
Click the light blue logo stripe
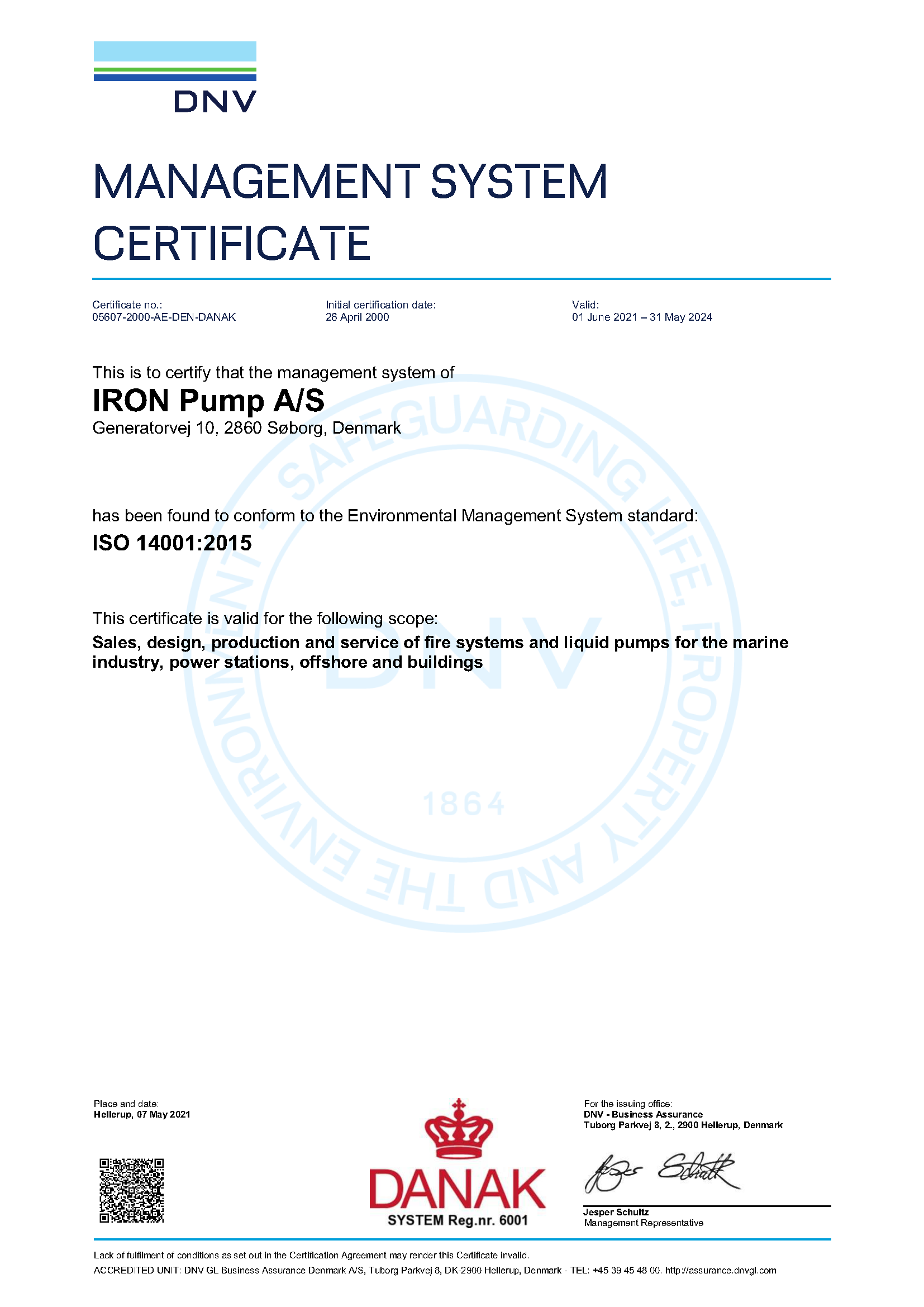click(x=175, y=51)
